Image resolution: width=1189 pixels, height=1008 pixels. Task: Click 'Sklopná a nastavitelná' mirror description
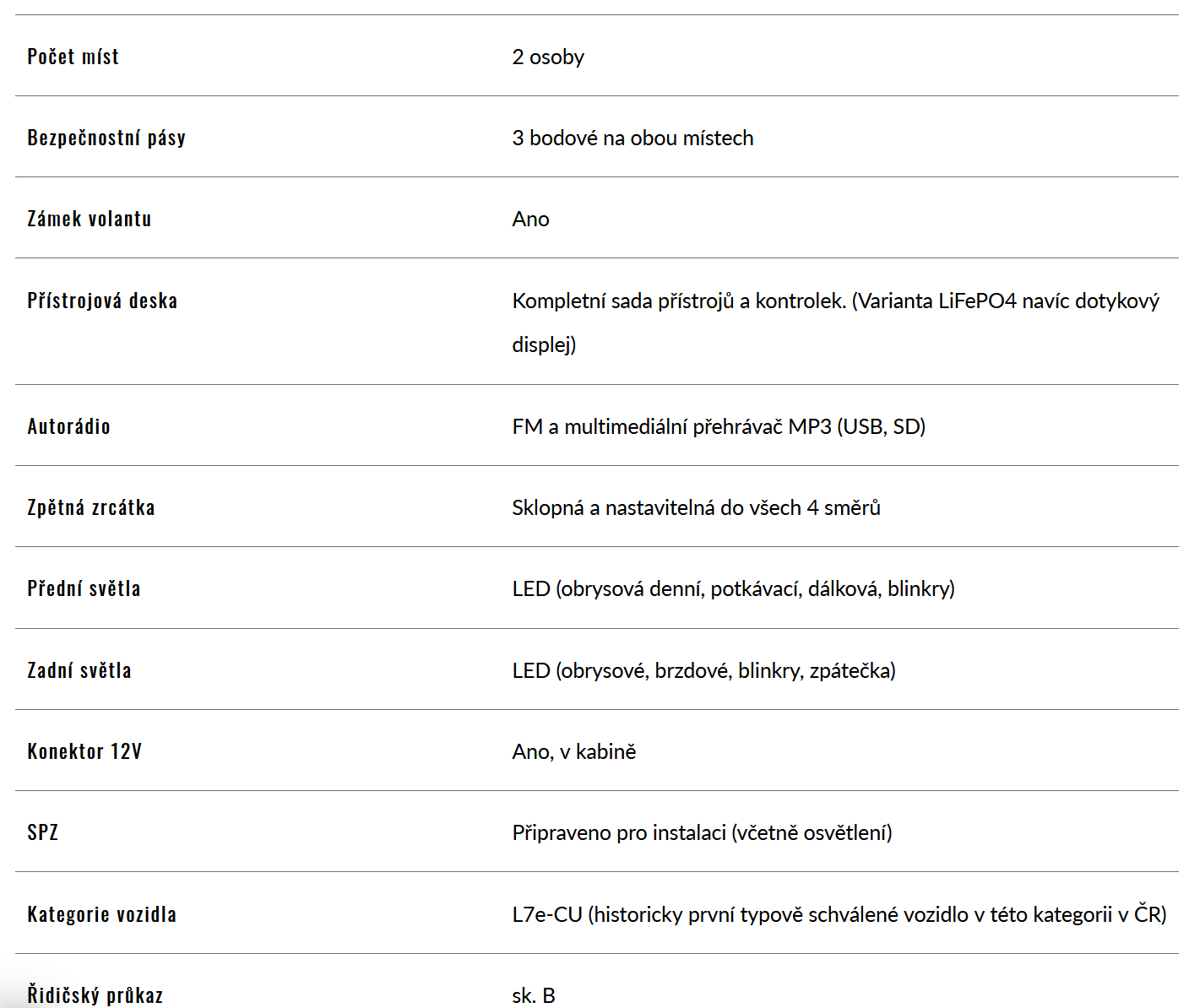click(x=696, y=507)
